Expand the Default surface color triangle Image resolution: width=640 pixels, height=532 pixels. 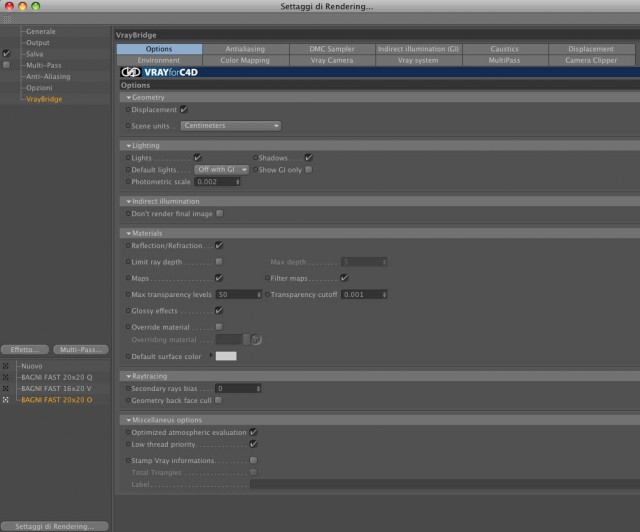[211, 356]
